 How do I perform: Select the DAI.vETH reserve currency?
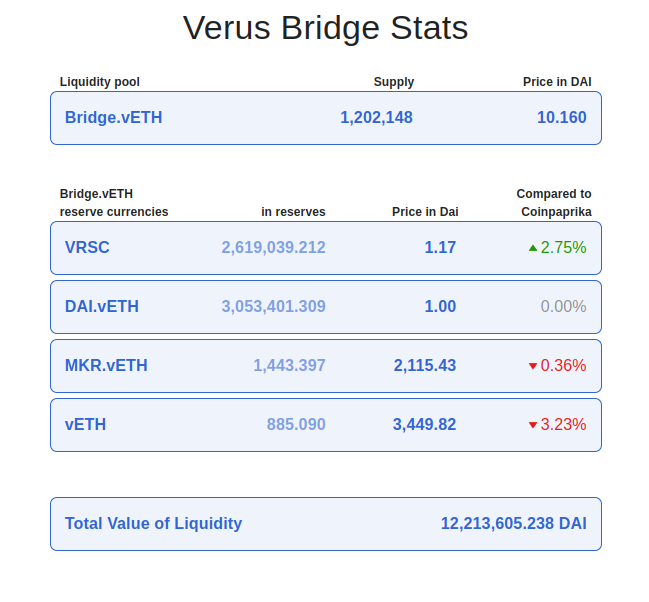(x=102, y=307)
